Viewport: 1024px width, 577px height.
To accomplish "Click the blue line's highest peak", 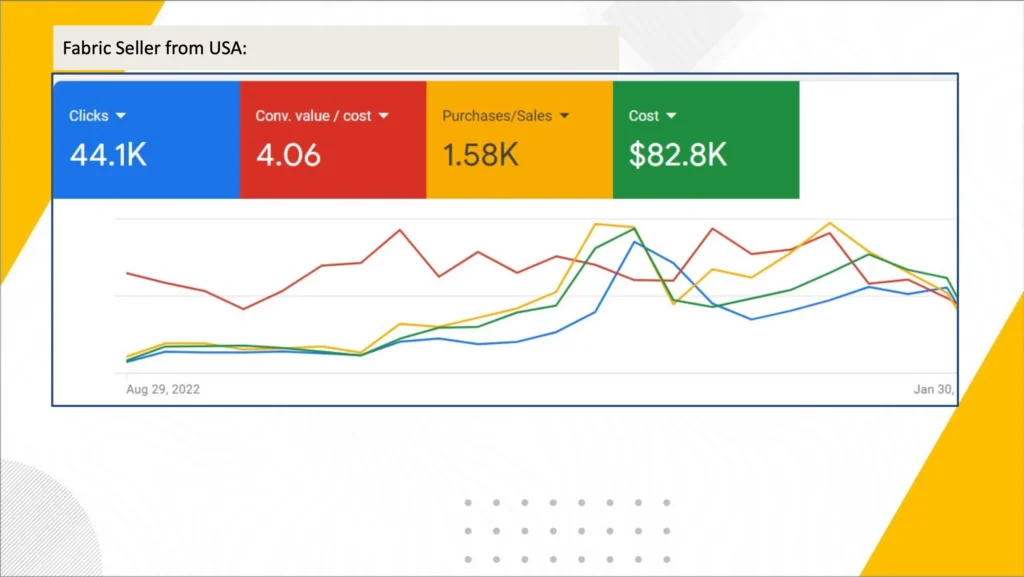I will coord(635,241).
